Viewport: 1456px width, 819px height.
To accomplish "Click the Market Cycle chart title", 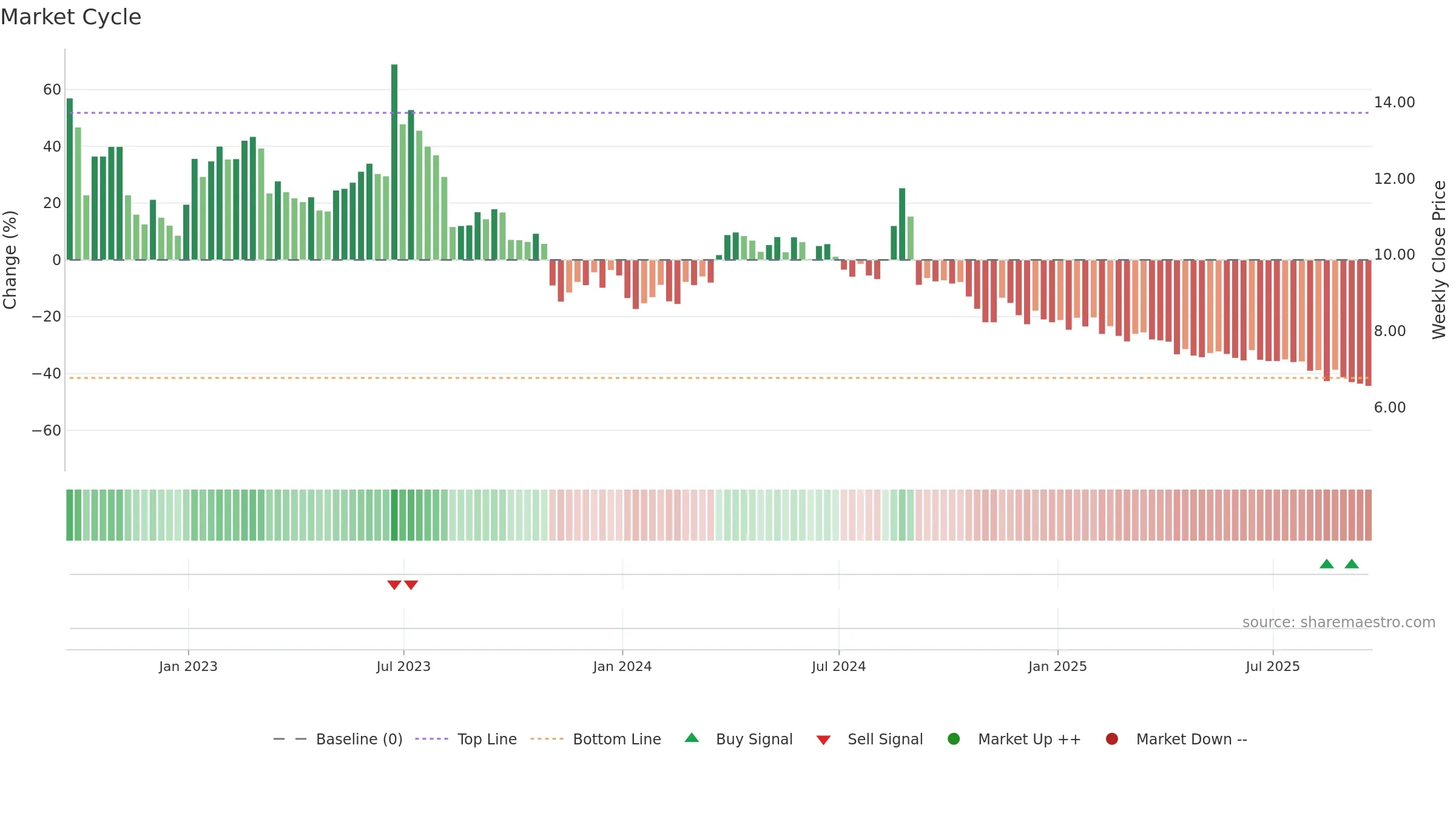I will (x=71, y=17).
